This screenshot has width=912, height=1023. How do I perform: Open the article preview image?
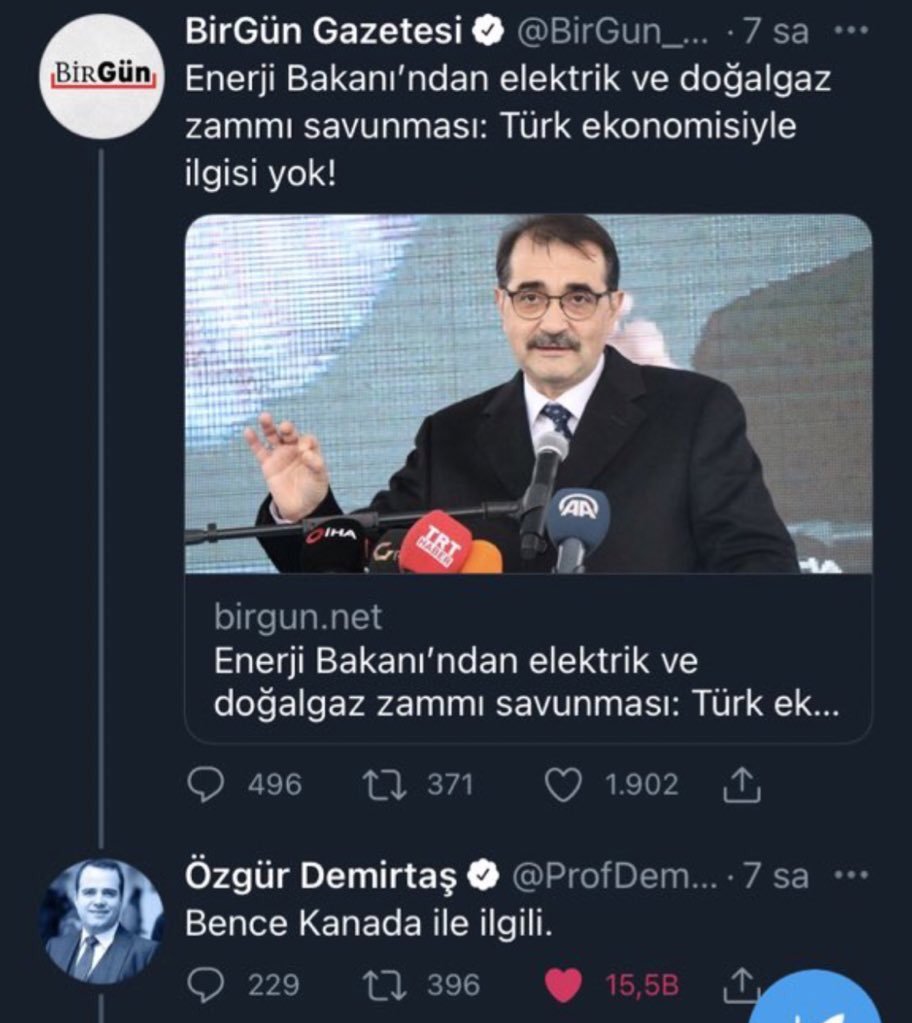pyautogui.click(x=527, y=394)
